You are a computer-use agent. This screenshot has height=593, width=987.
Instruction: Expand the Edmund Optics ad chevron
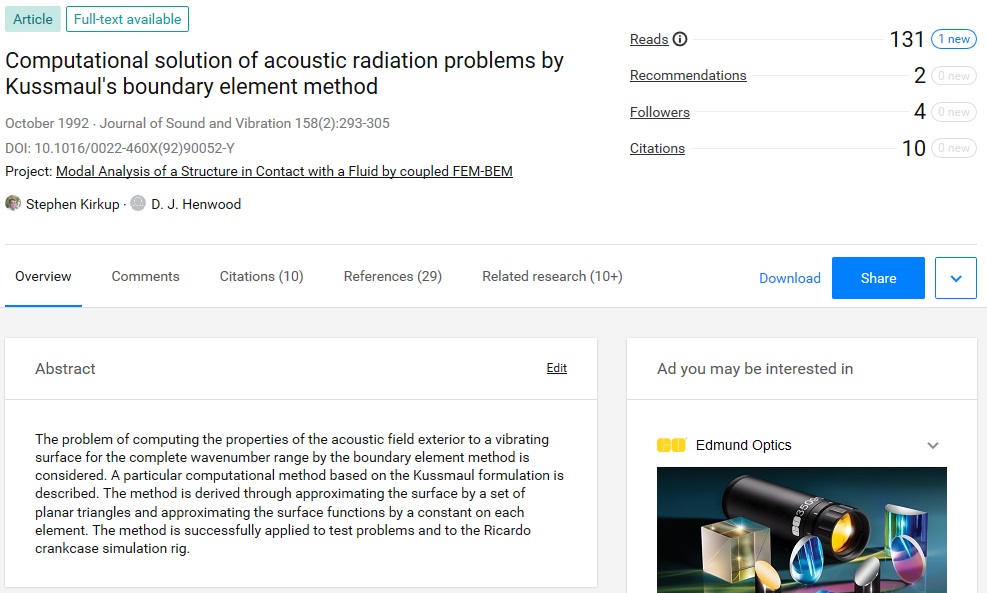[x=933, y=445]
